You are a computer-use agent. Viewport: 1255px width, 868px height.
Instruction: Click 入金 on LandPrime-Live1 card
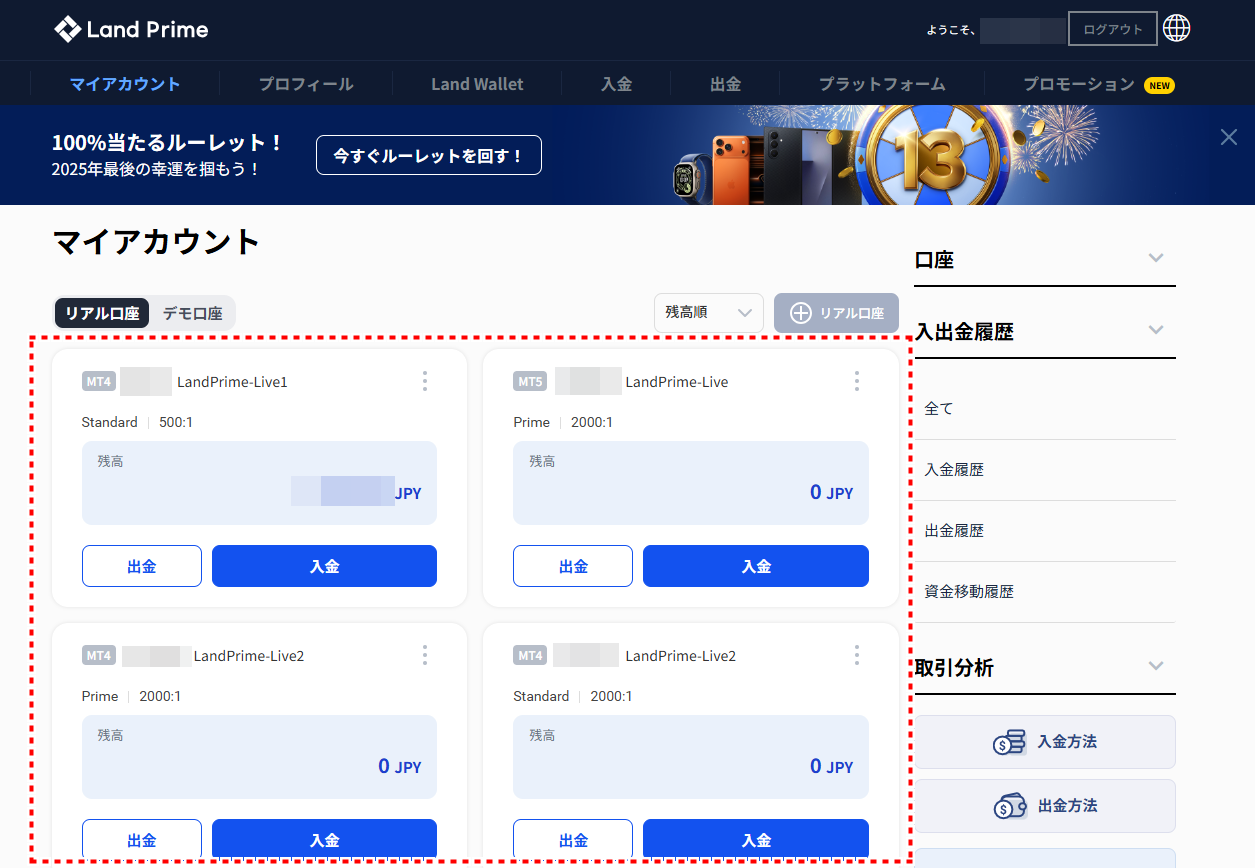click(x=324, y=566)
